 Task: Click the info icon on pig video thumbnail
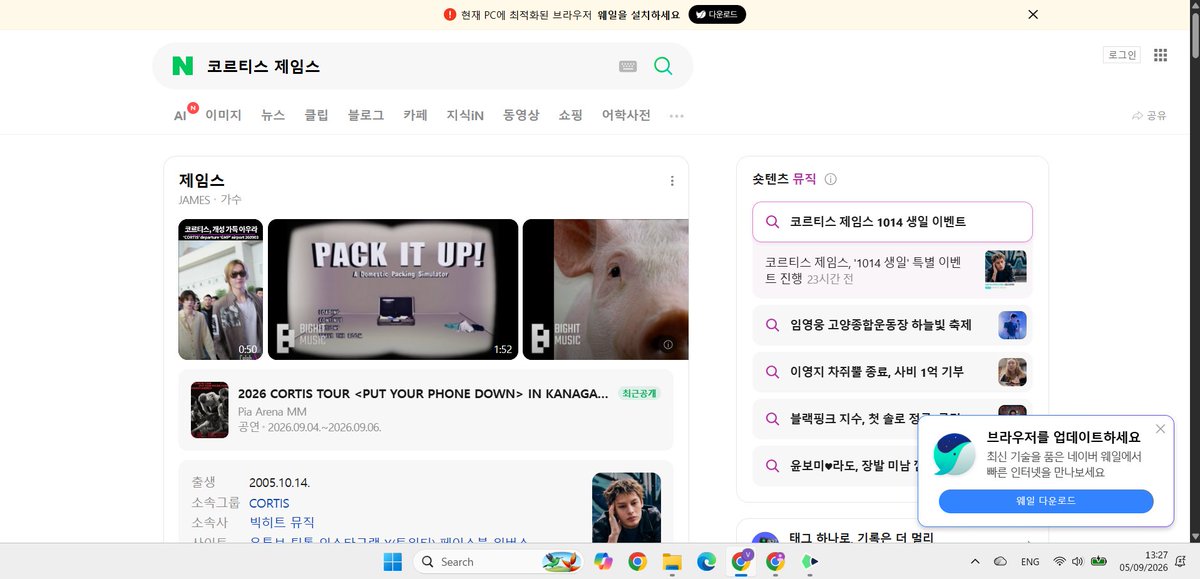(x=668, y=344)
